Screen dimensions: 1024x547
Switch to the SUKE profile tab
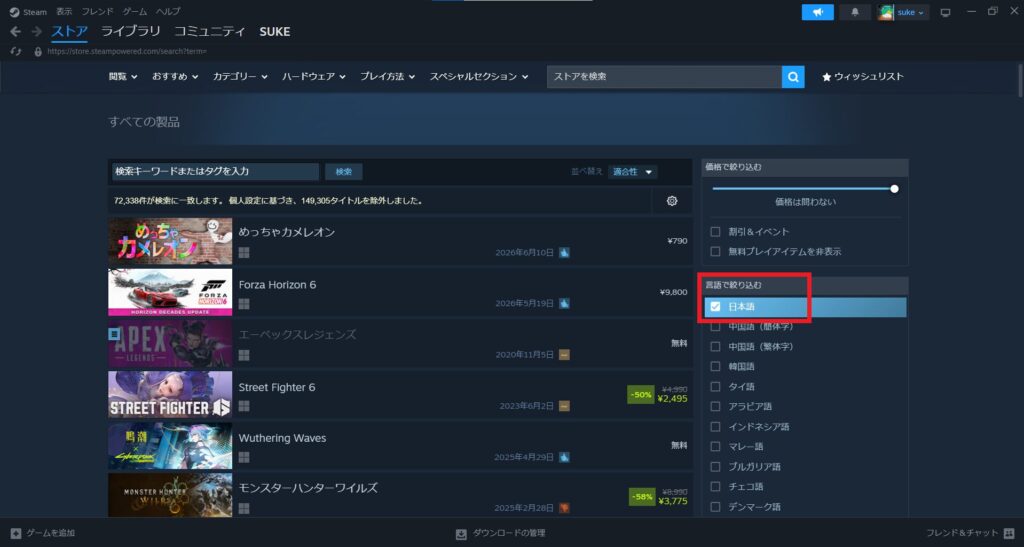(274, 31)
